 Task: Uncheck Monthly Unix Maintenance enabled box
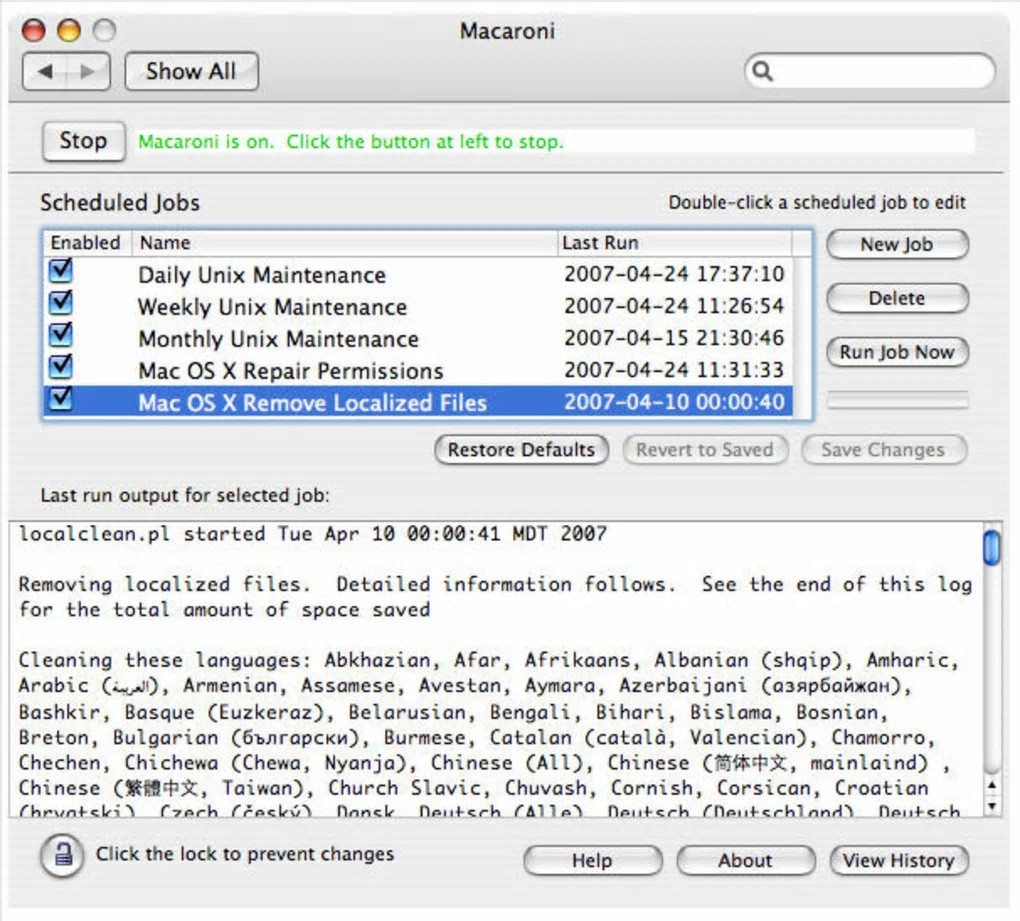point(60,334)
